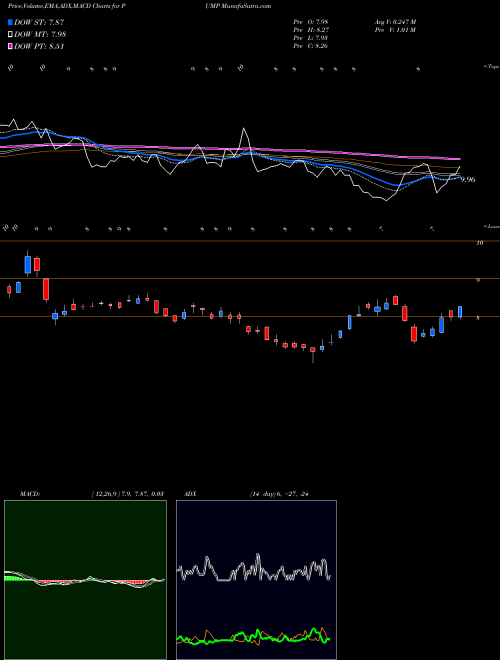Click the 'UMP MunafaSutra.com' title text

tap(238, 6)
